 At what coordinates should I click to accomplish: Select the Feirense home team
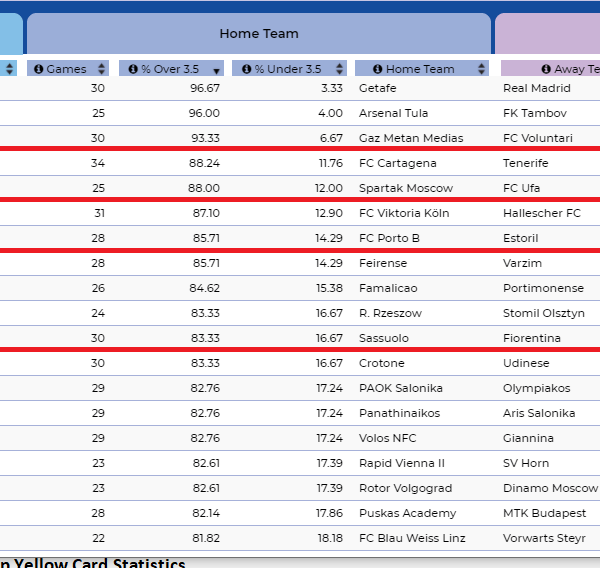(x=383, y=263)
